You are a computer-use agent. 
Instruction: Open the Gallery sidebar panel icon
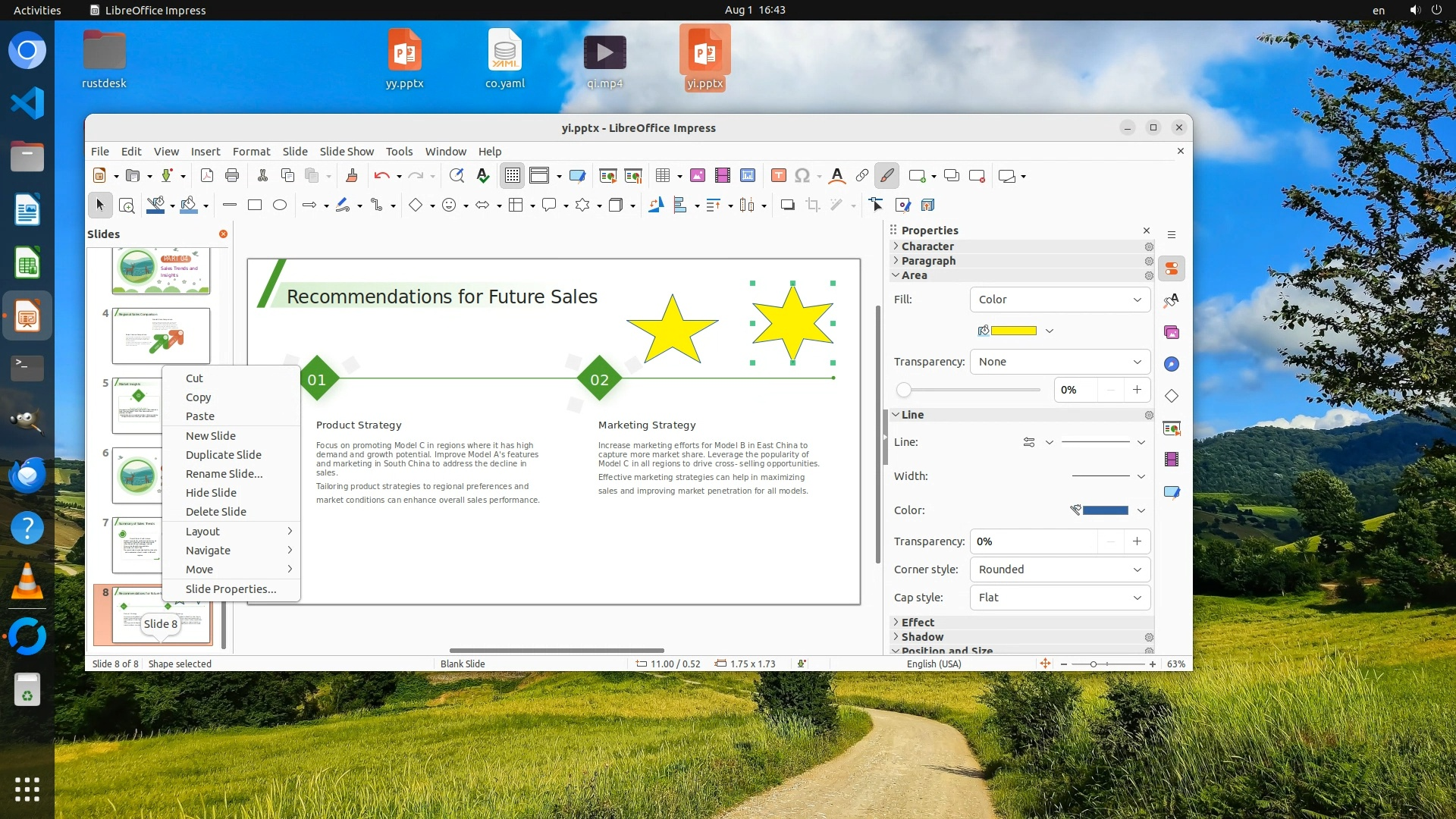coord(1172,332)
